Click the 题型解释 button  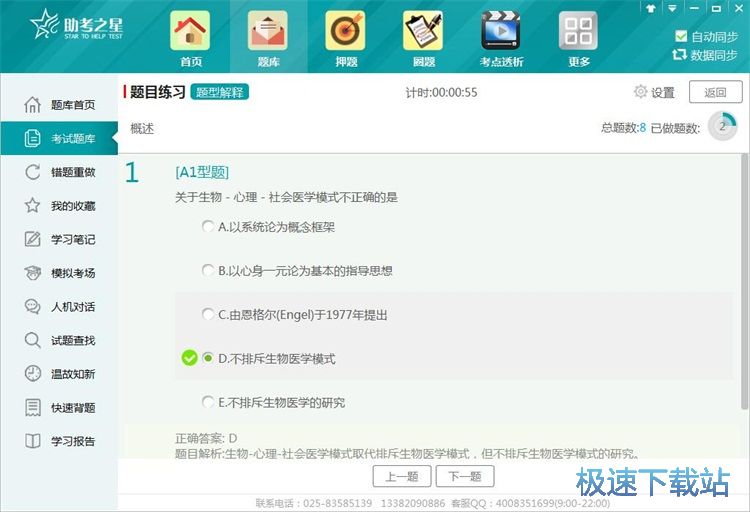pyautogui.click(x=220, y=92)
